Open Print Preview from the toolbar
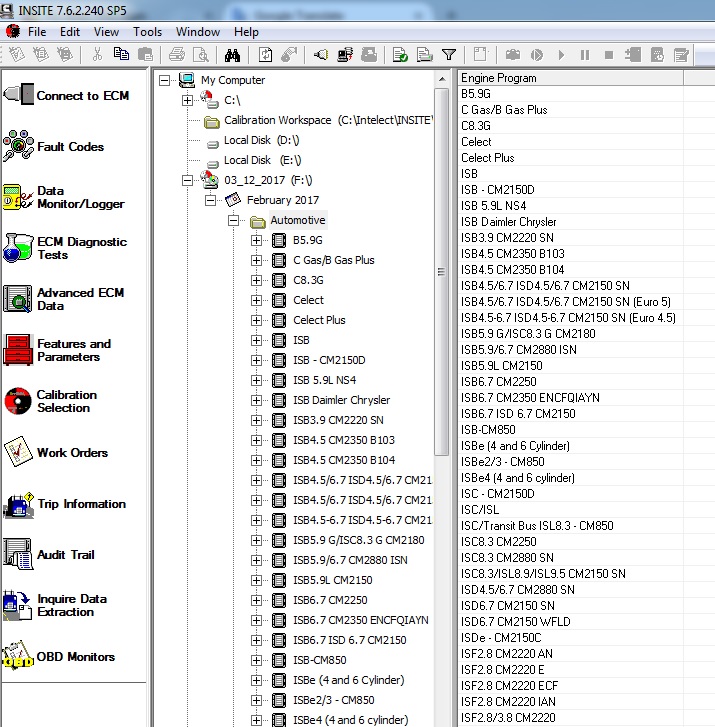The width and height of the screenshot is (715, 727). coord(201,55)
